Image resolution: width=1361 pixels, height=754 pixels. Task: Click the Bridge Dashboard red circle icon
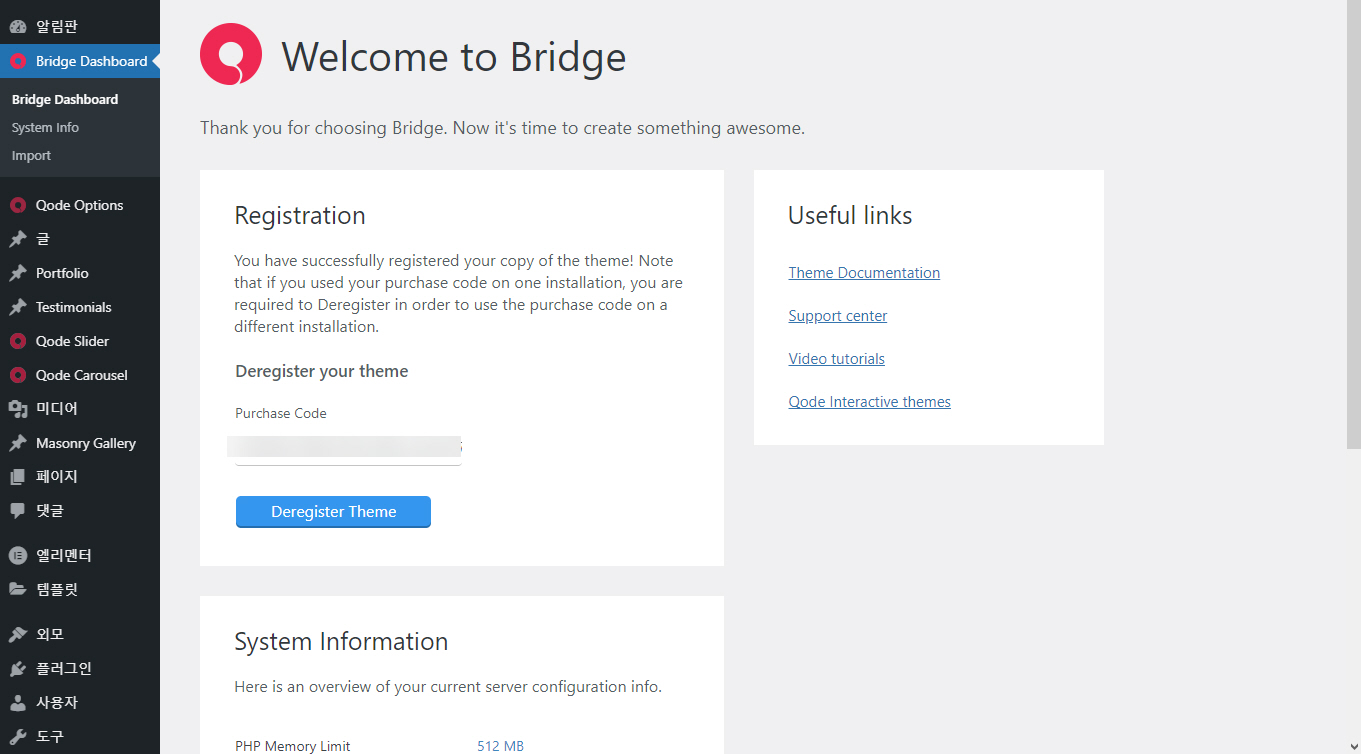pyautogui.click(x=18, y=61)
